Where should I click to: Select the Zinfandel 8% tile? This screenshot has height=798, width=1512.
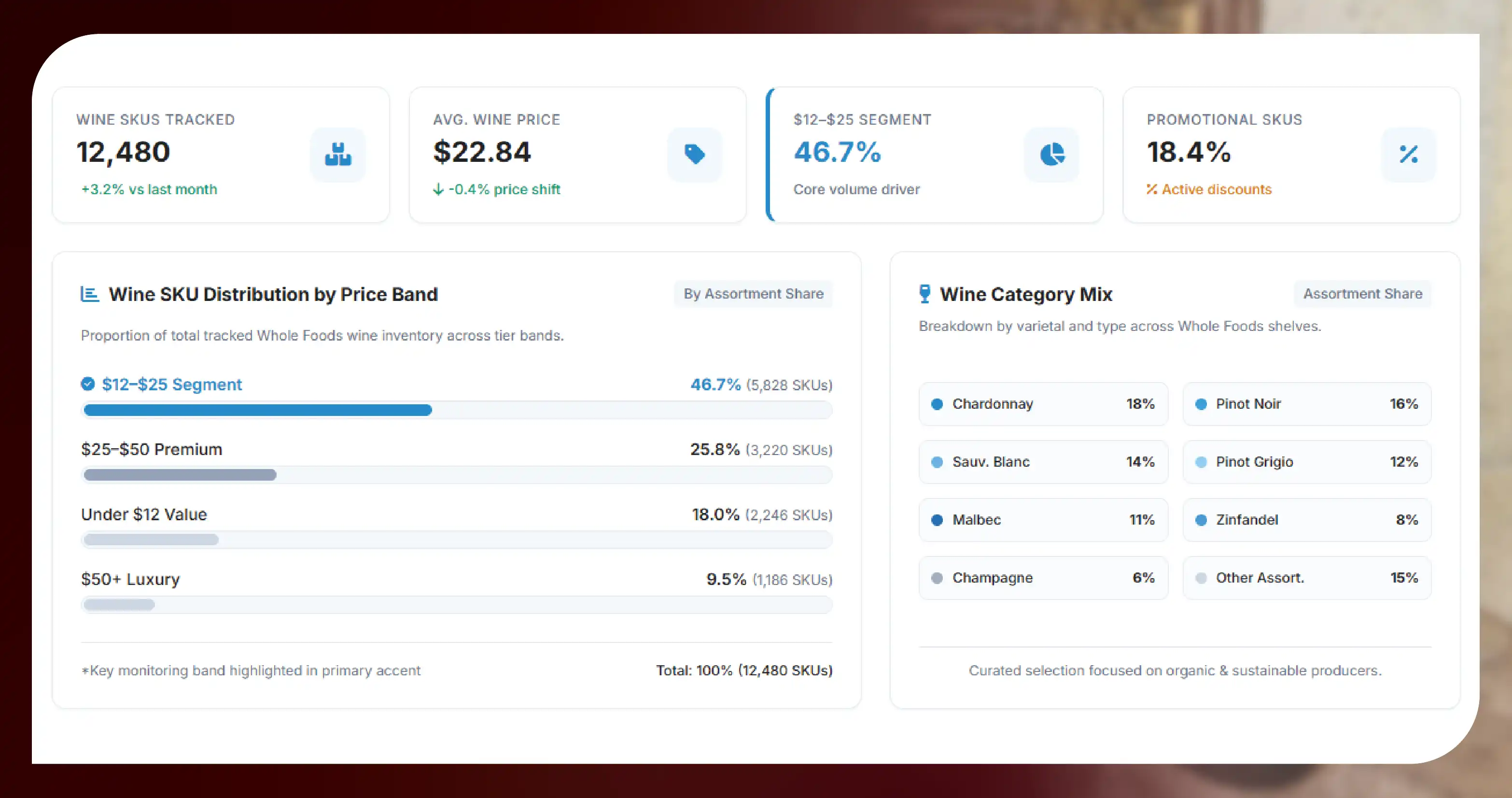coord(1307,520)
